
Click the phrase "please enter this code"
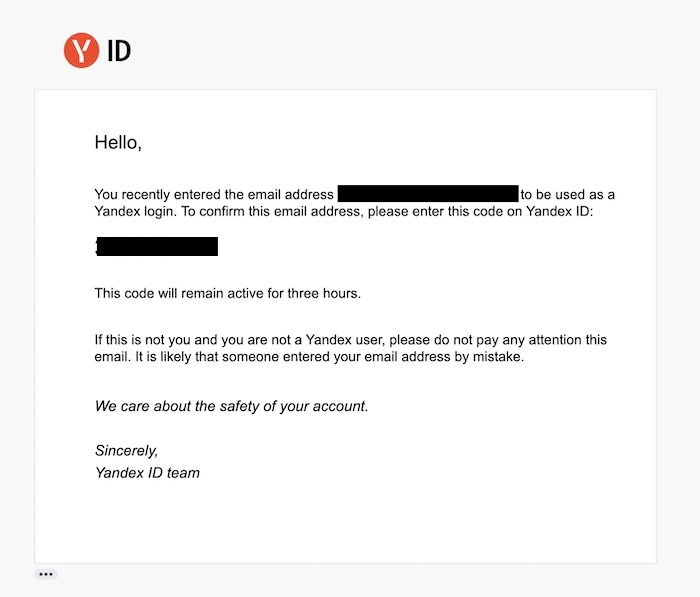coord(387,211)
